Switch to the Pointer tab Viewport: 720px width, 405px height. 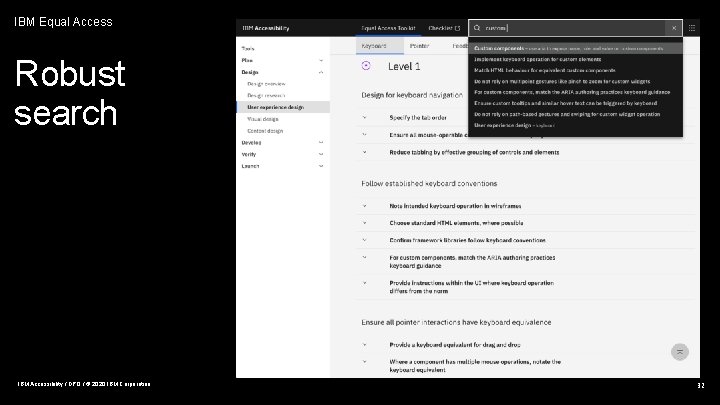419,46
